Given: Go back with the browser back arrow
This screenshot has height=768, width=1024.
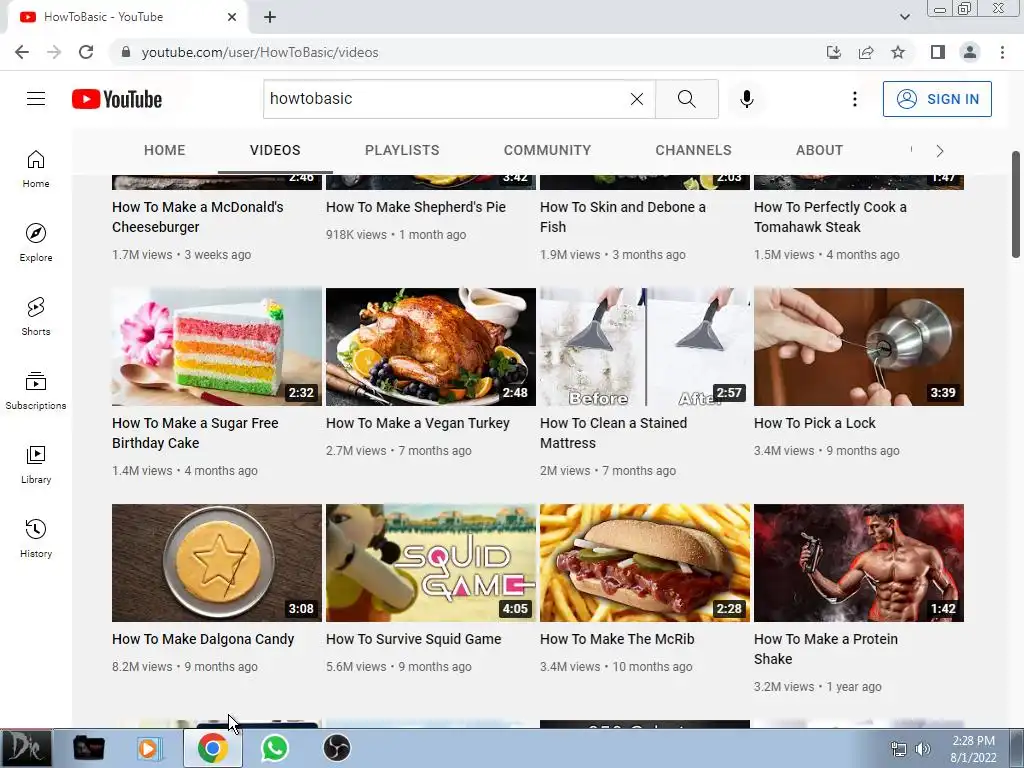Looking at the screenshot, I should coord(22,52).
